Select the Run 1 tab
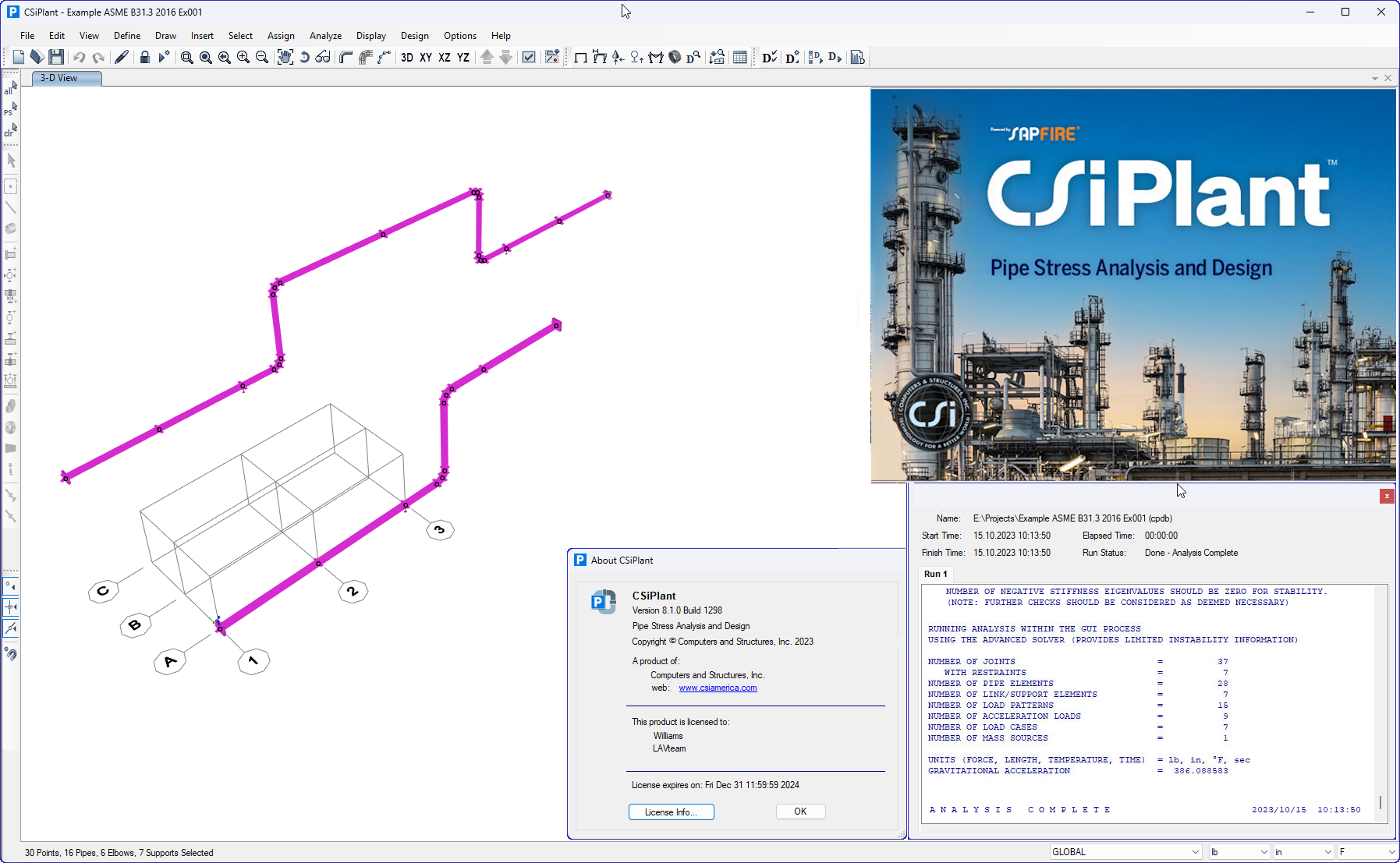The width and height of the screenshot is (1400, 863). [x=935, y=574]
